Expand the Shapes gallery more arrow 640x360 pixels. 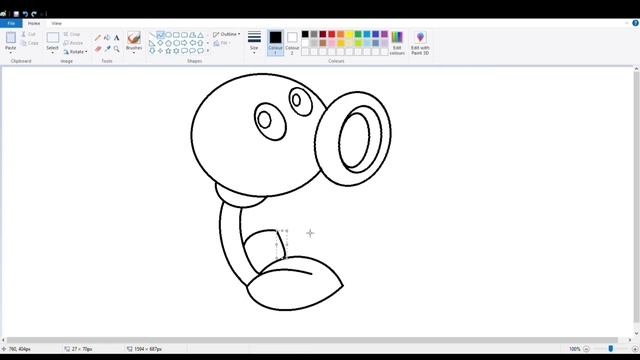pyautogui.click(x=208, y=51)
